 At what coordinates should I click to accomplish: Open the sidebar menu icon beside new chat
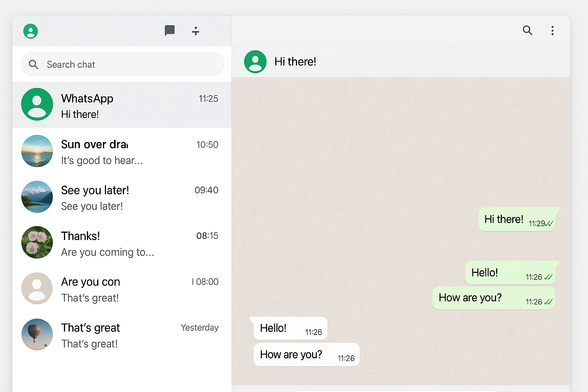[x=195, y=31]
